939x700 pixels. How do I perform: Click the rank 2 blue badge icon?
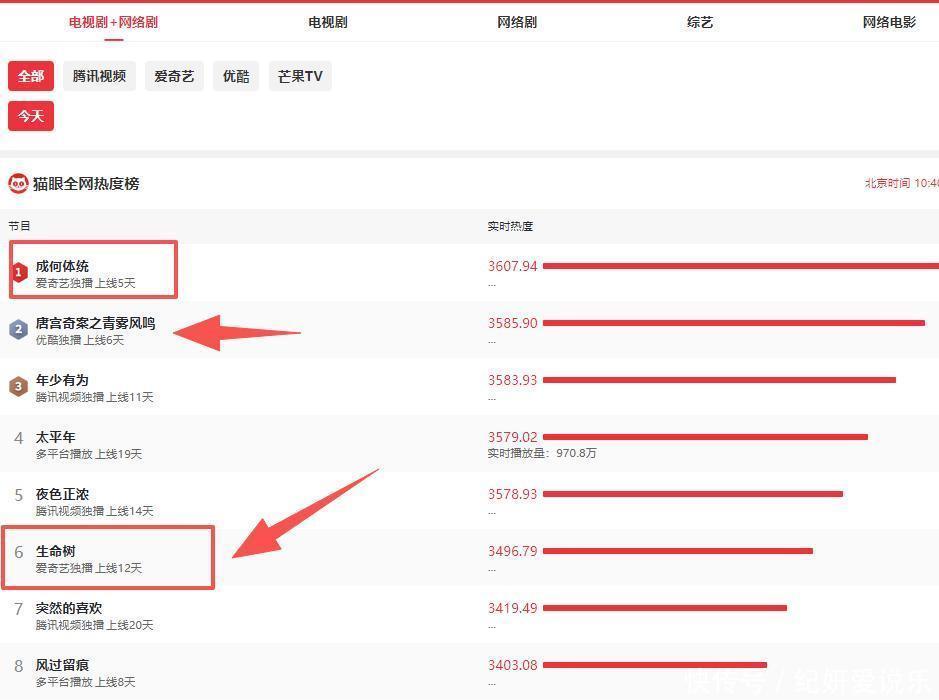[18, 329]
